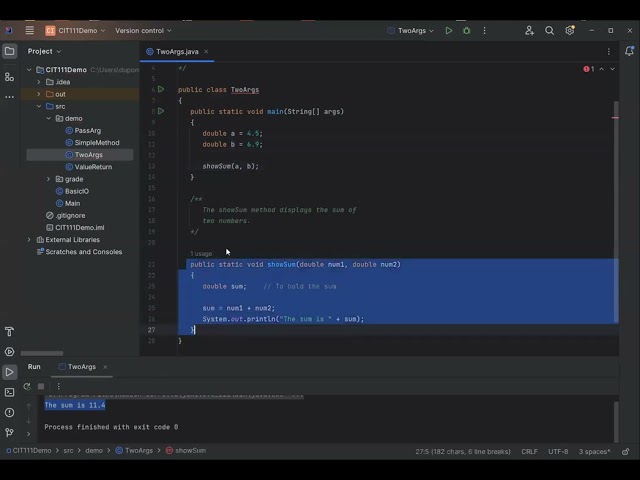640x480 pixels.
Task: Close the TwoArgs run tab
Action: (x=105, y=367)
